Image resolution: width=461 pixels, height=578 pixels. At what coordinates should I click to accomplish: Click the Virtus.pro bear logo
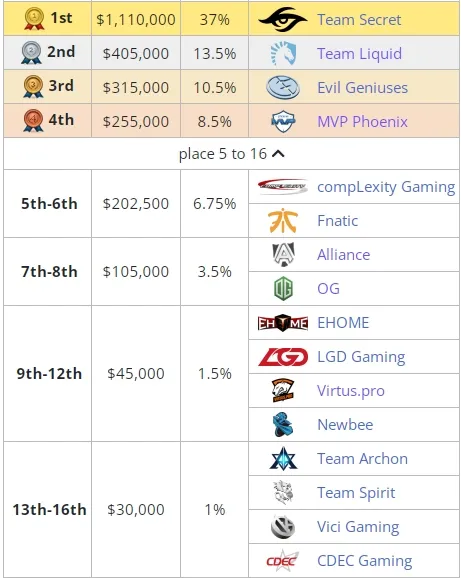coord(283,390)
